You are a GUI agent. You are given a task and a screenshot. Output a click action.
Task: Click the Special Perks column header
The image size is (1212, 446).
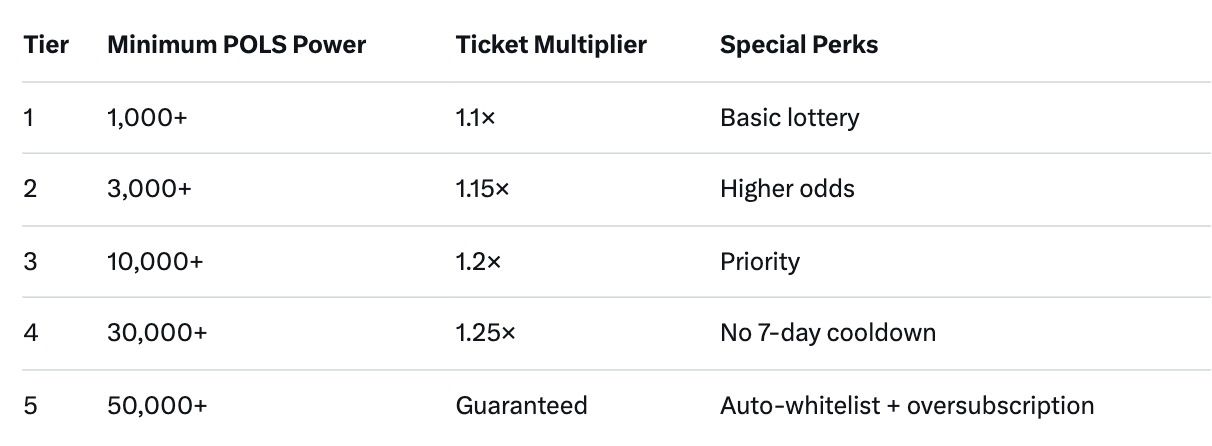(x=799, y=45)
